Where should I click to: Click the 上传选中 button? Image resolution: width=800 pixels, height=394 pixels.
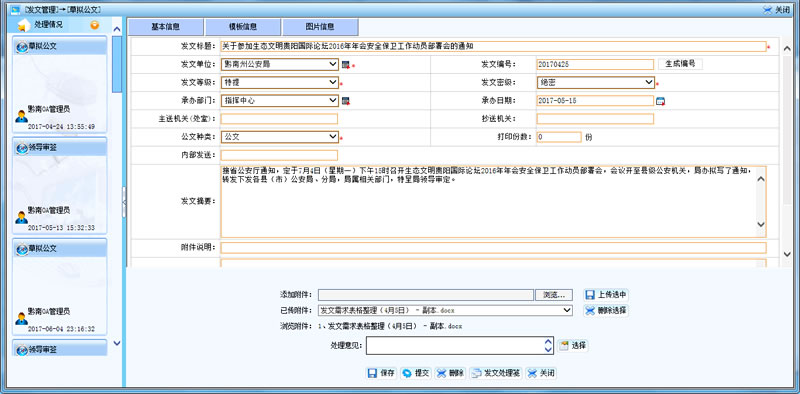pyautogui.click(x=606, y=295)
